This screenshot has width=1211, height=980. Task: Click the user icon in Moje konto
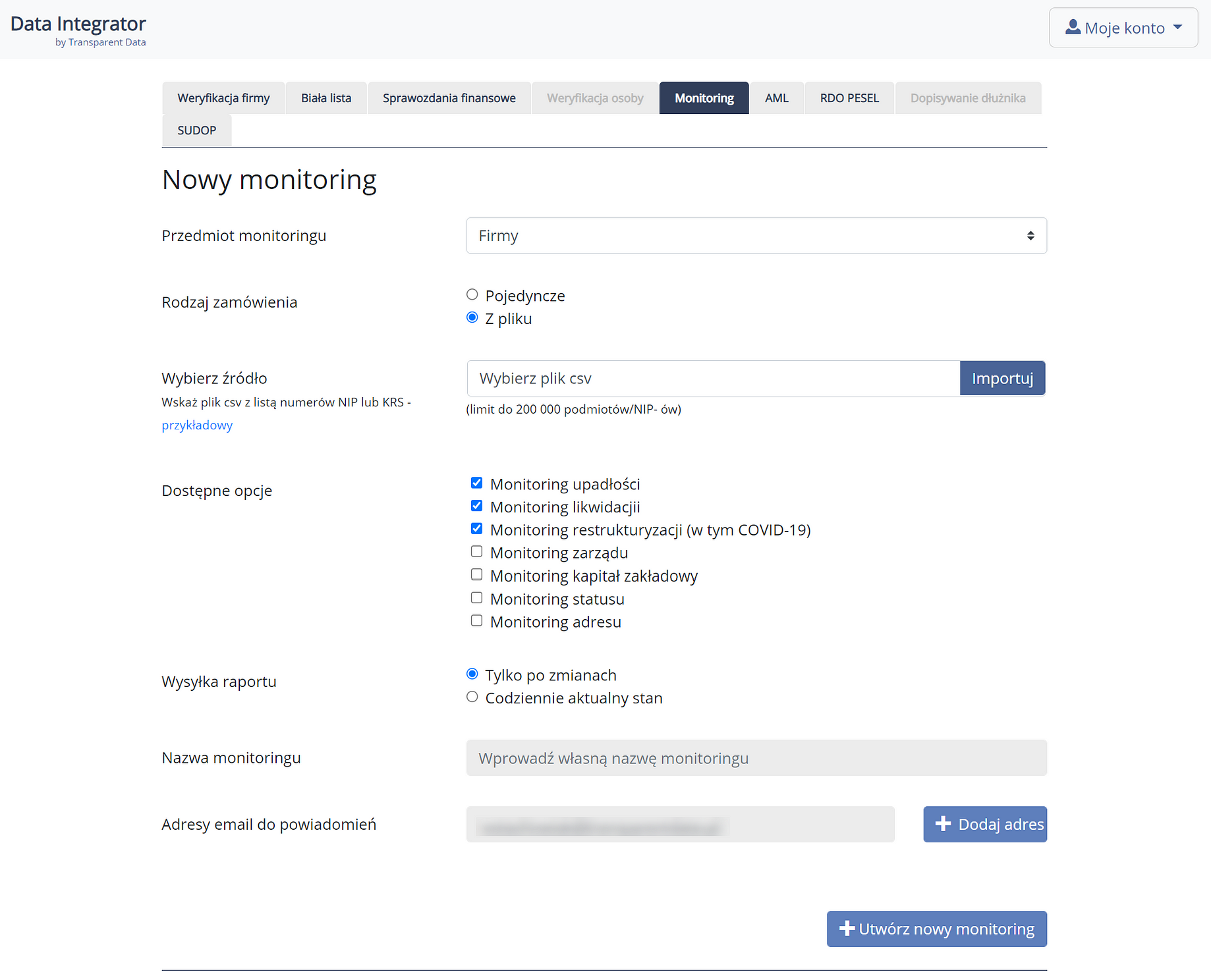pos(1073,27)
